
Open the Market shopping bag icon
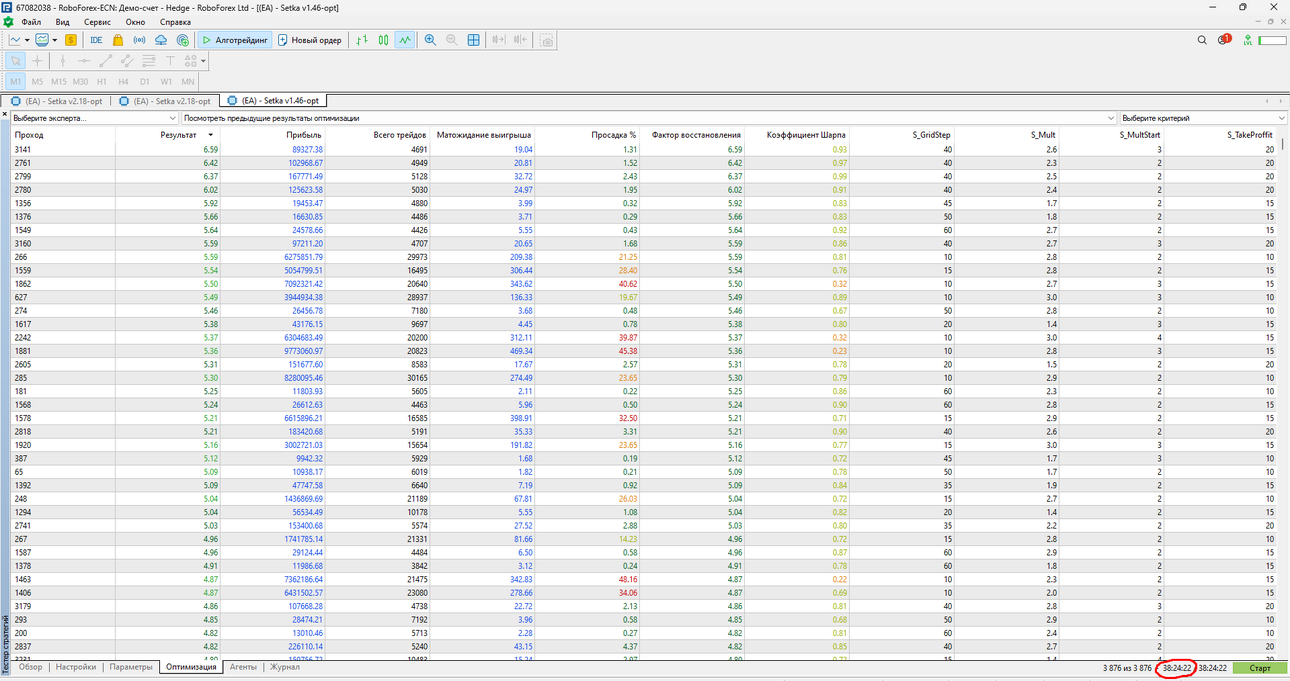pos(118,40)
